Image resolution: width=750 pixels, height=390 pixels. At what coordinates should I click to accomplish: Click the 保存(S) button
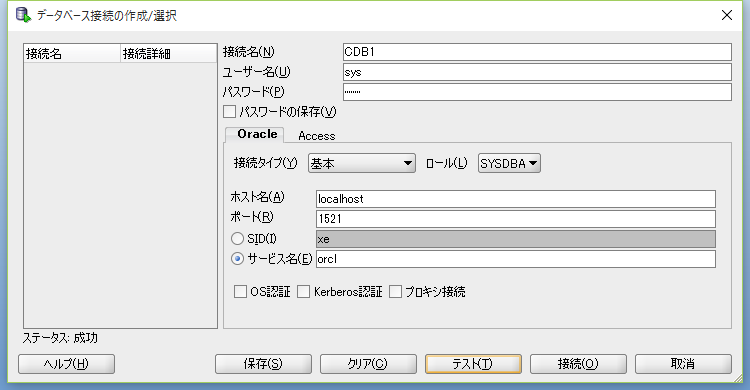(x=263, y=364)
